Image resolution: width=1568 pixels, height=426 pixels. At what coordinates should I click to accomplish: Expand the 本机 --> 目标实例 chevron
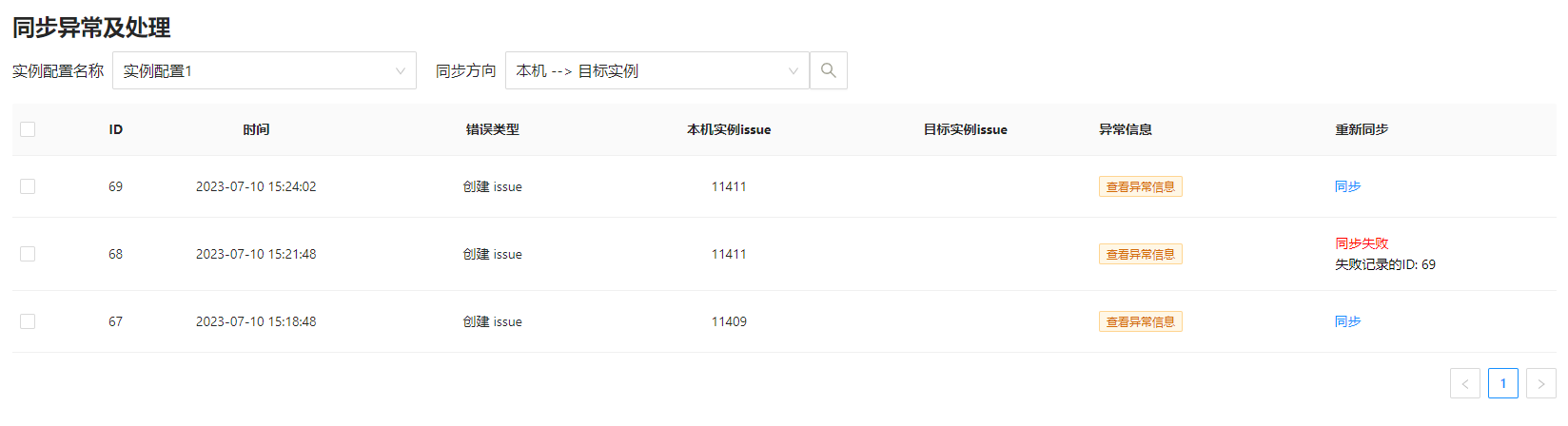point(793,71)
